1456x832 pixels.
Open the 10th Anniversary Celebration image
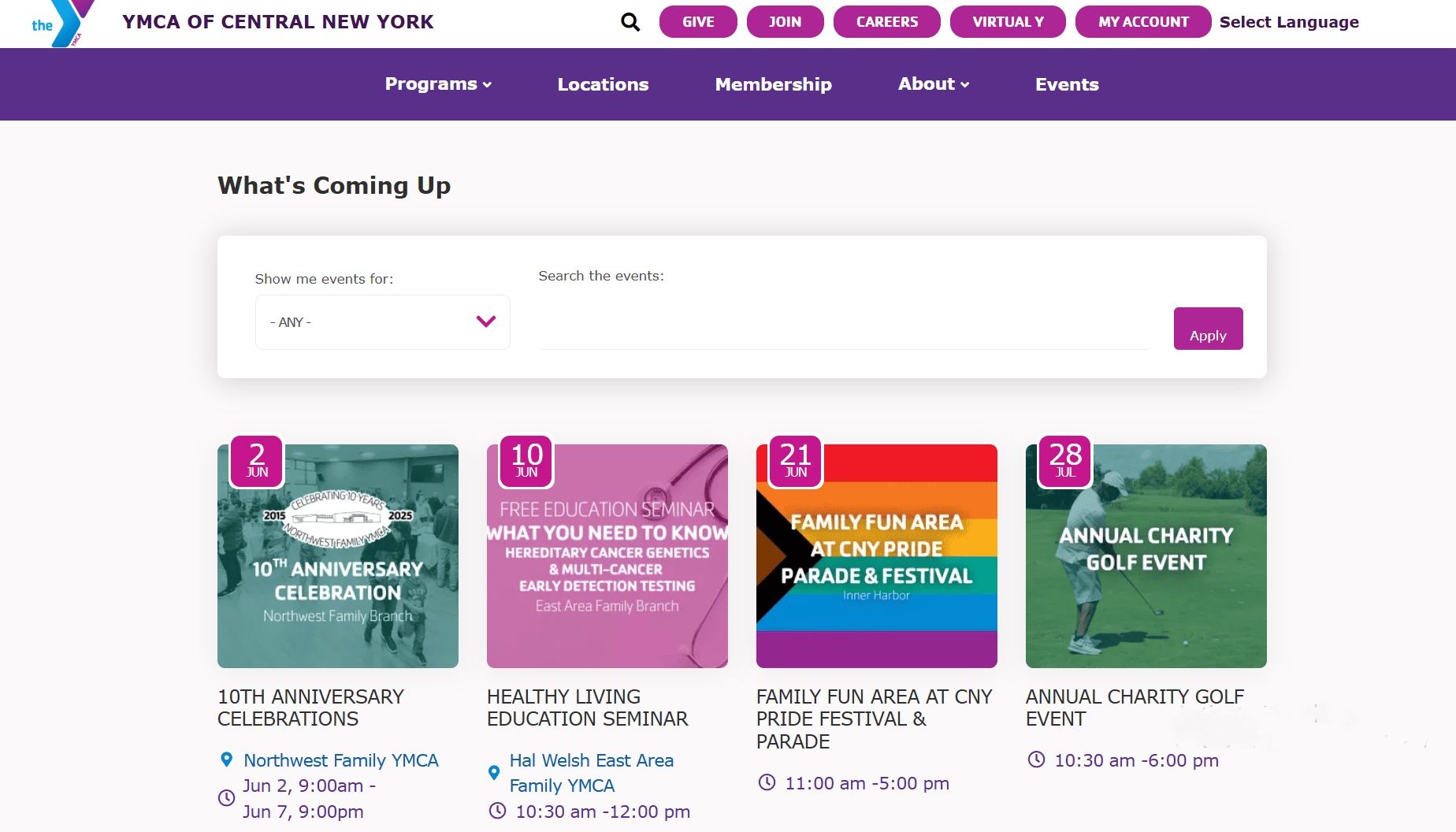coord(338,556)
